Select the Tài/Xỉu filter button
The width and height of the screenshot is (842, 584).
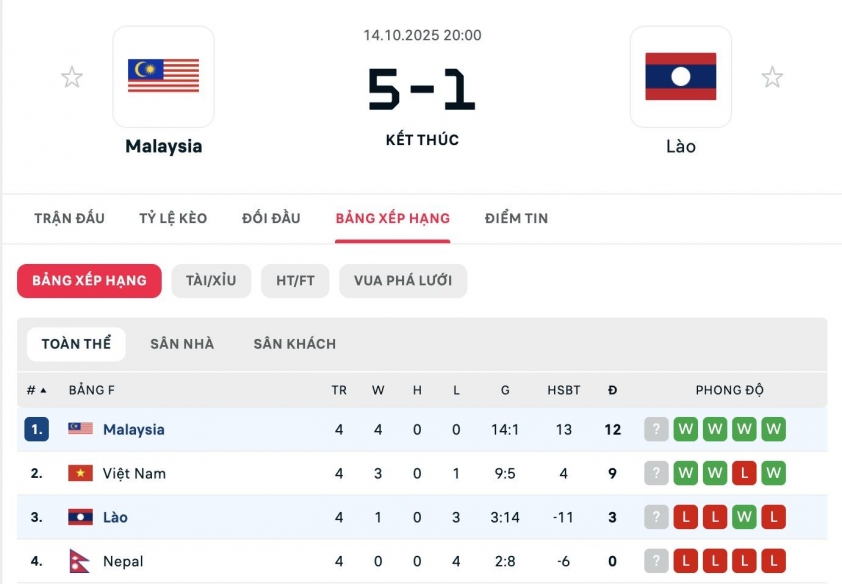point(211,281)
